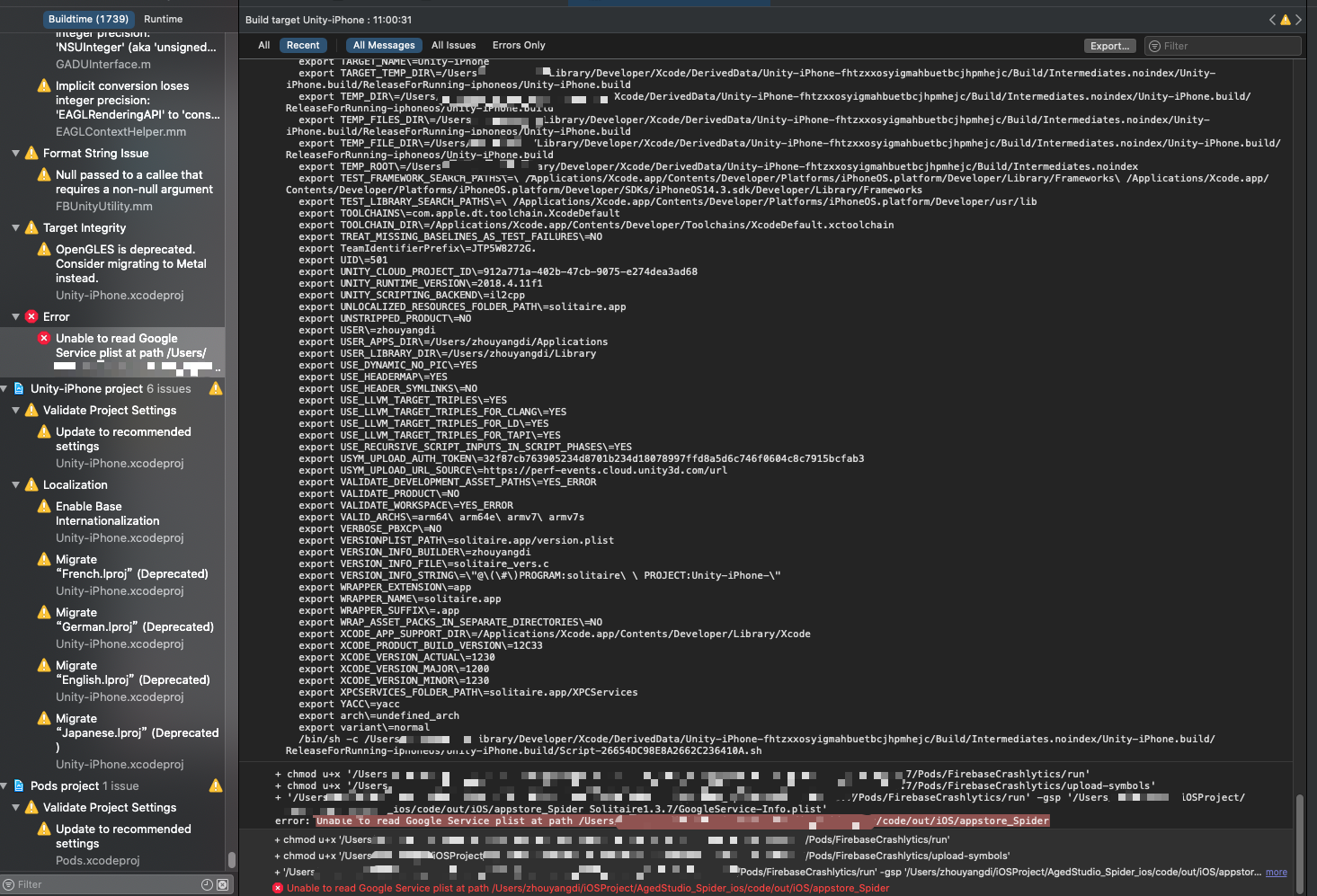The width and height of the screenshot is (1317, 896).
Task: Enable the Errors Only filter
Action: point(518,45)
